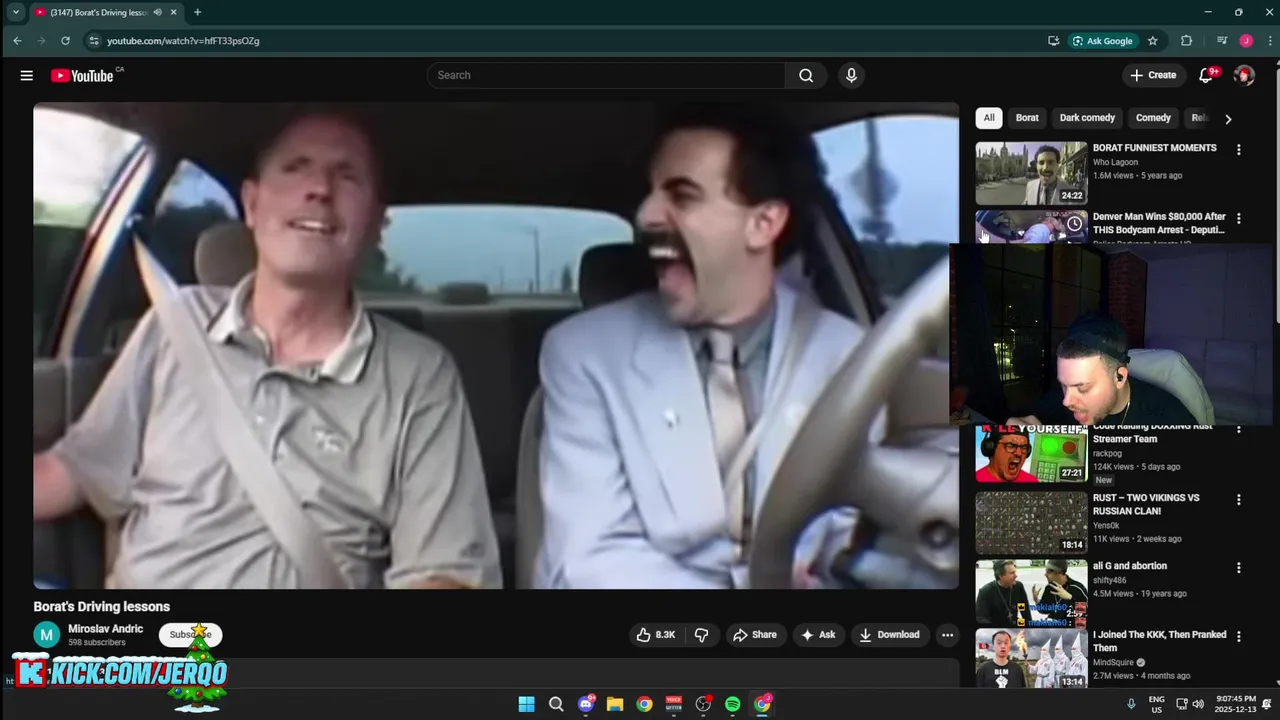The image size is (1280, 720).
Task: Dislike the Borat video
Action: click(701, 634)
